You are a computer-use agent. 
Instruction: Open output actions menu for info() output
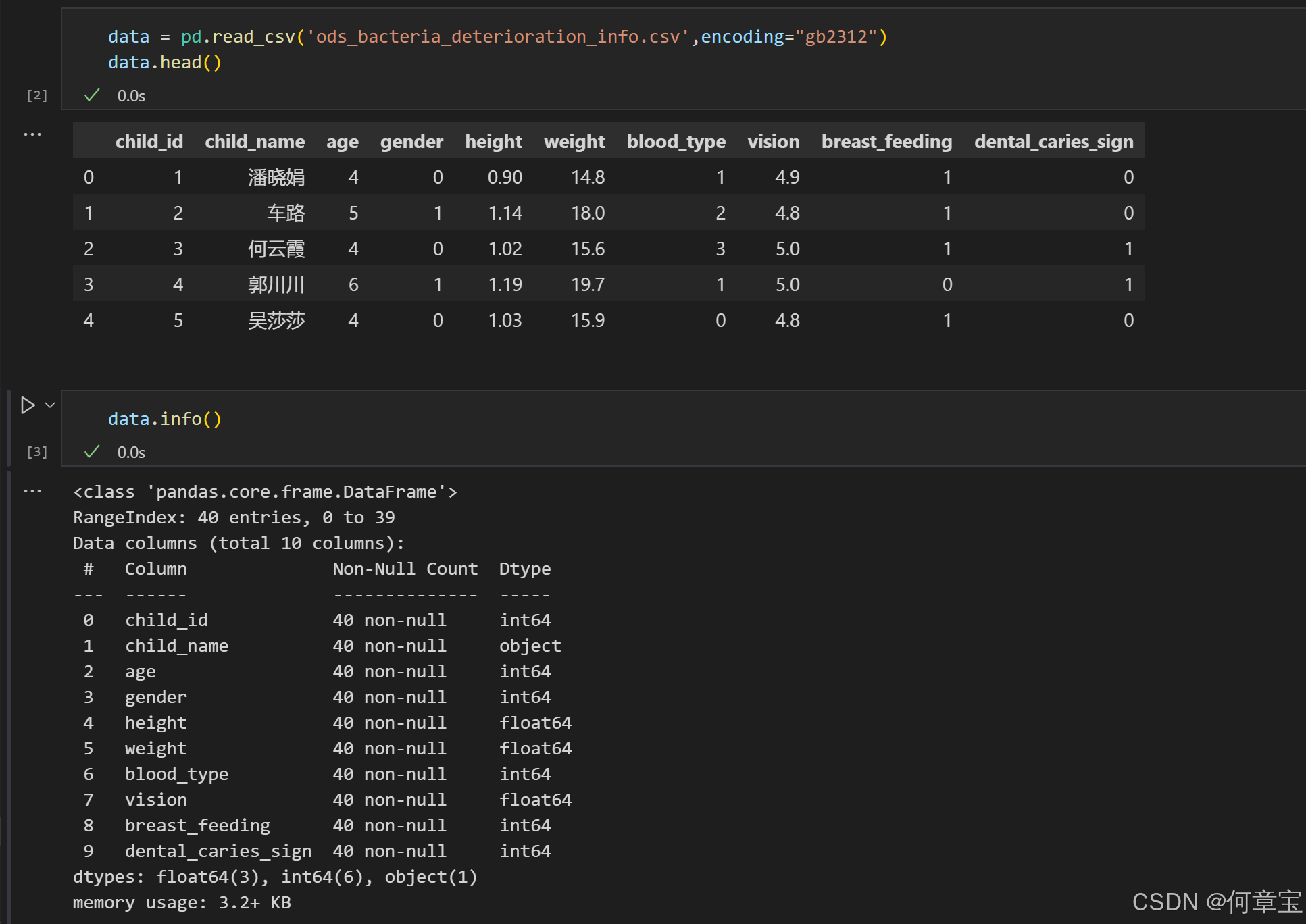(32, 491)
